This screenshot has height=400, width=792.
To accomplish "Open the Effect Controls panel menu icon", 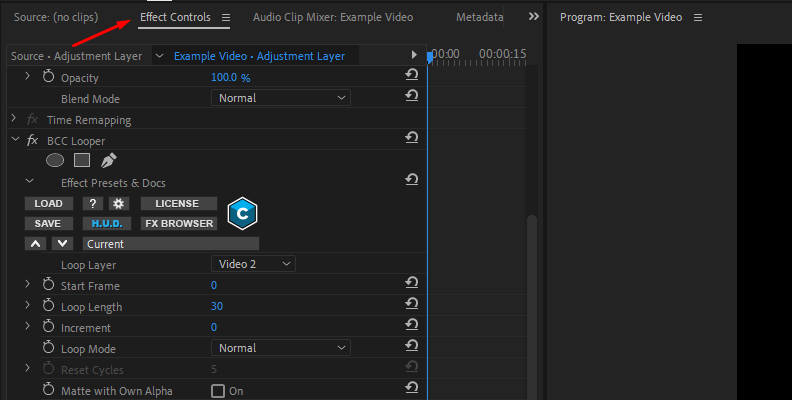I will pyautogui.click(x=226, y=18).
